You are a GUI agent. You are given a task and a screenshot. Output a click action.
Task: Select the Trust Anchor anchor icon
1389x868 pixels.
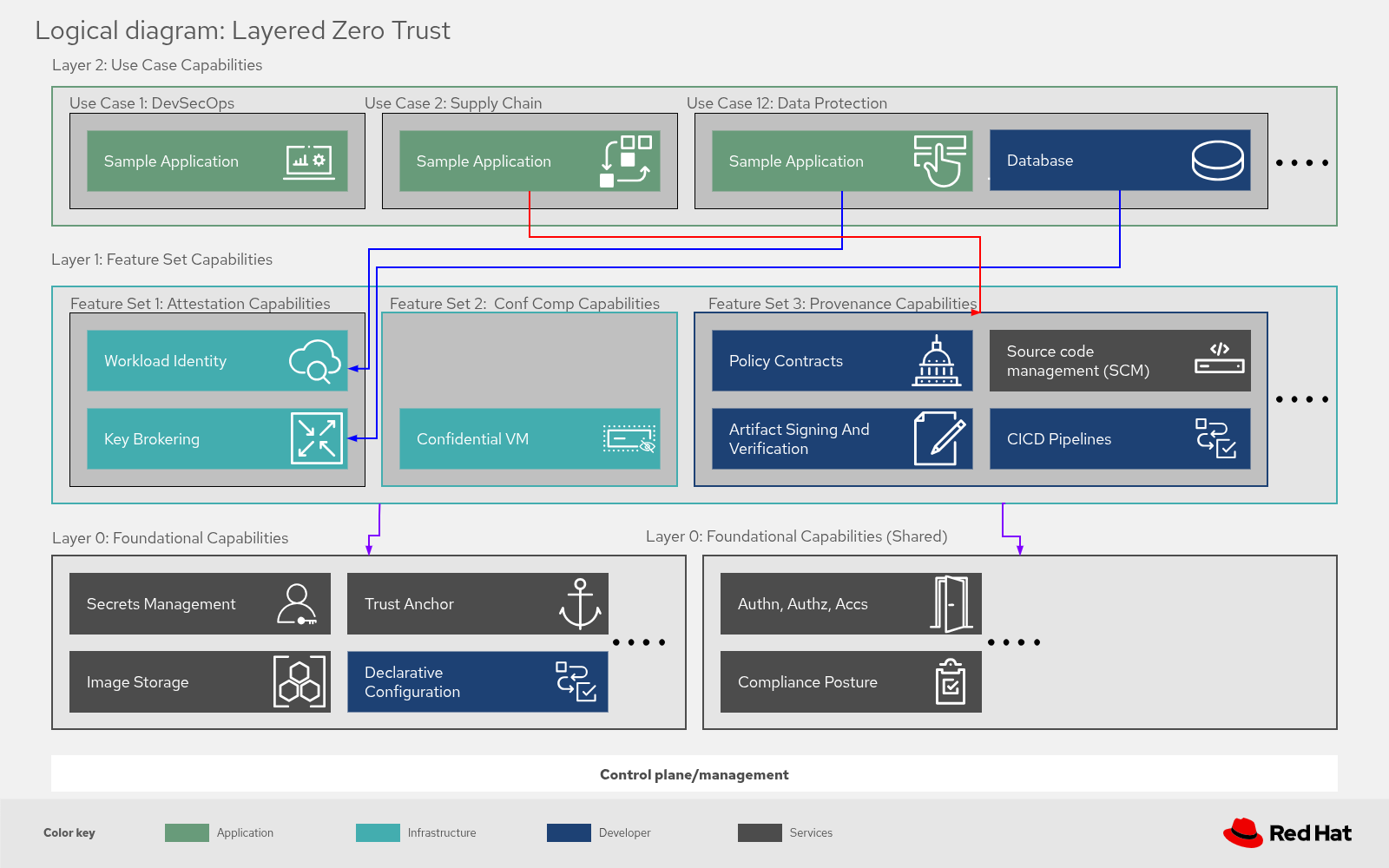pos(580,604)
